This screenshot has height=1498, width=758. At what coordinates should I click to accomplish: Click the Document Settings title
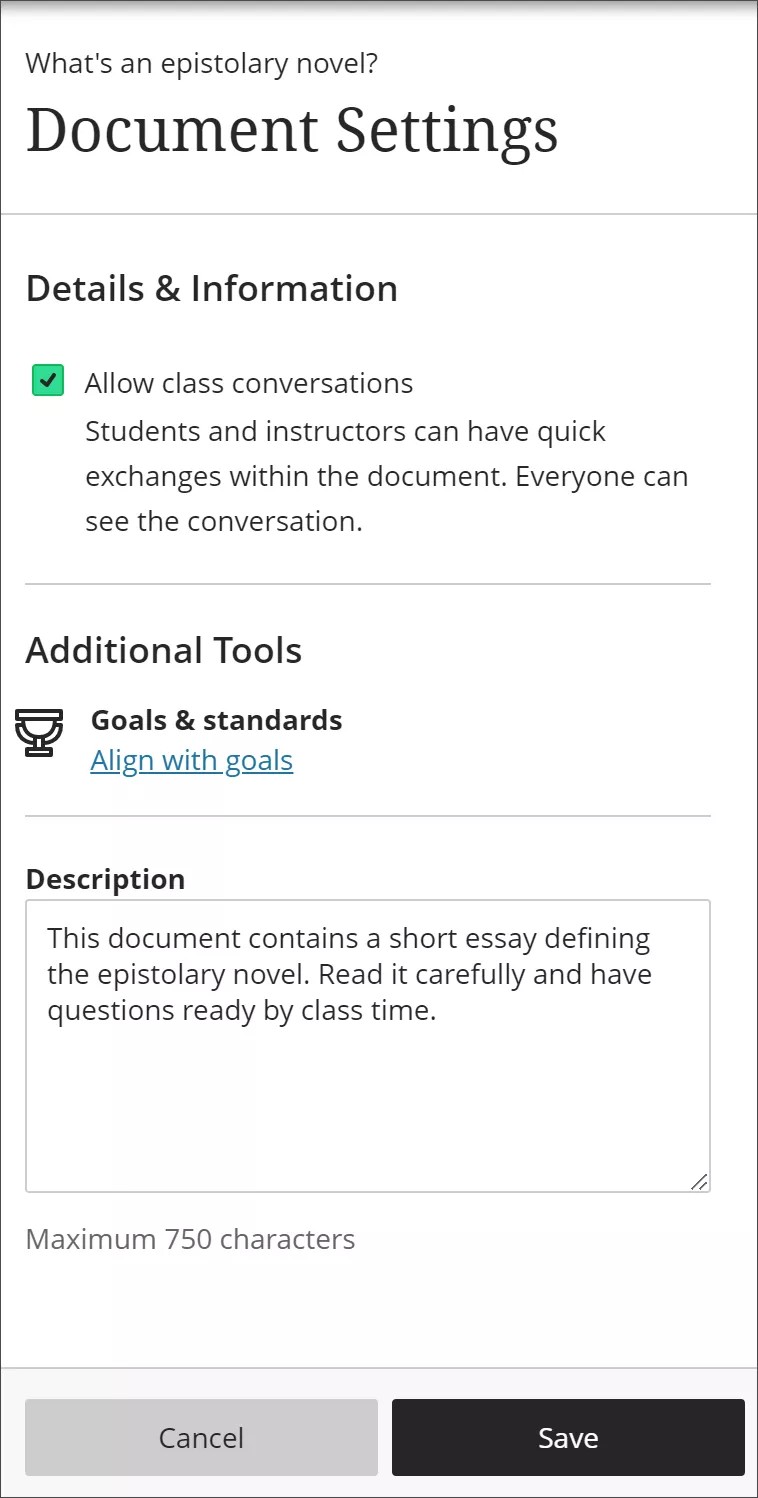293,130
